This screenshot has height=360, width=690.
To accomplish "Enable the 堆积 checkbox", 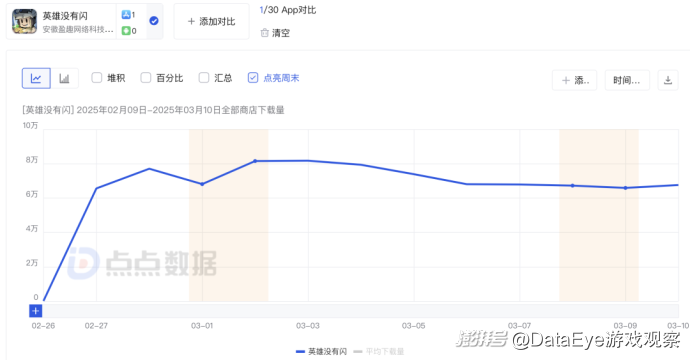I will 96,78.
